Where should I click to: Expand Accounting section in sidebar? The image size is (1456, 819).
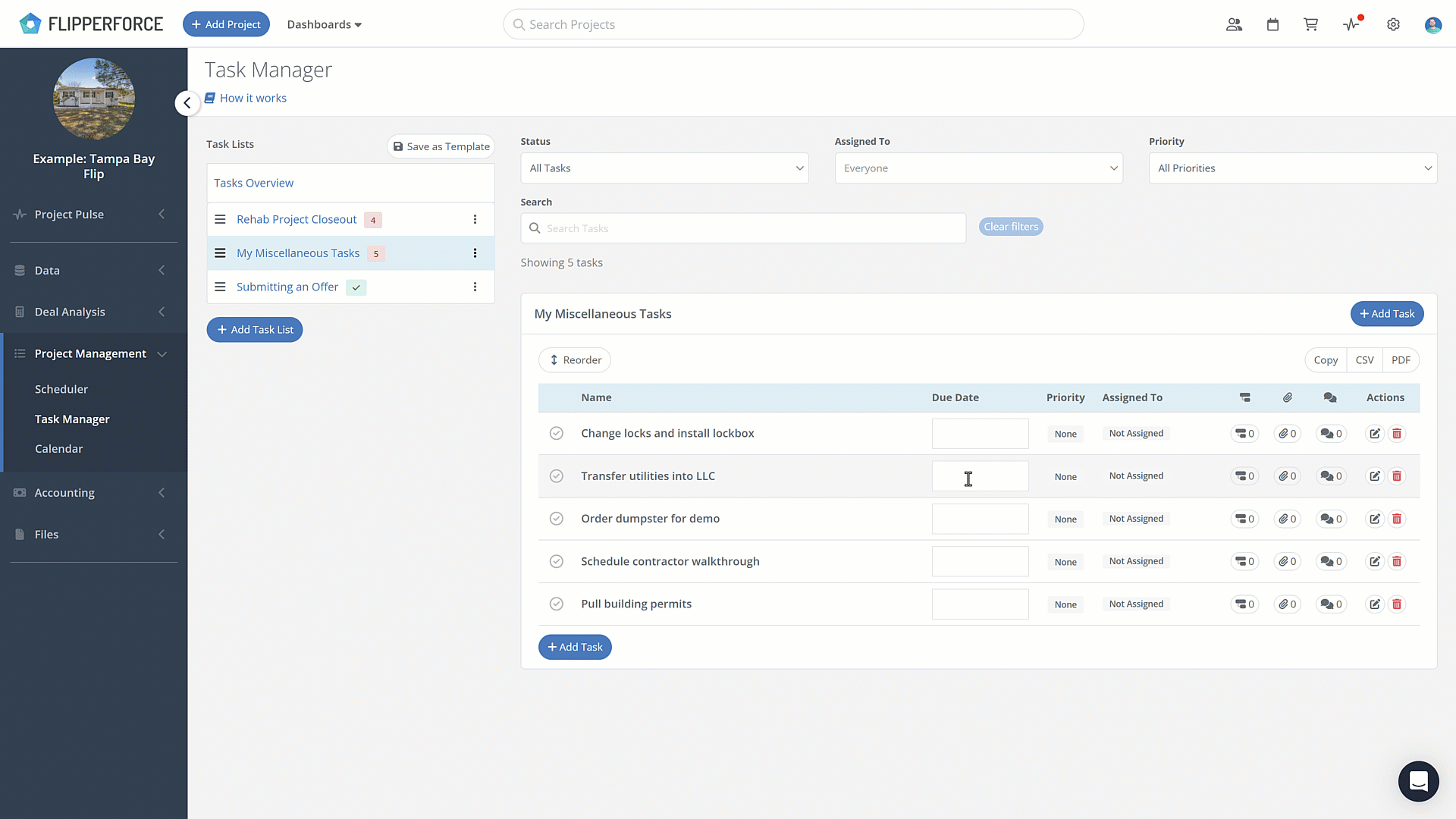pyautogui.click(x=93, y=493)
